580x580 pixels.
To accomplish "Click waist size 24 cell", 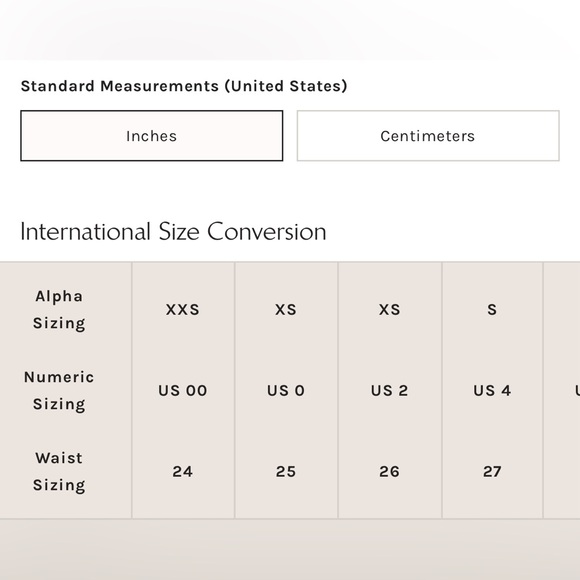I will (183, 472).
